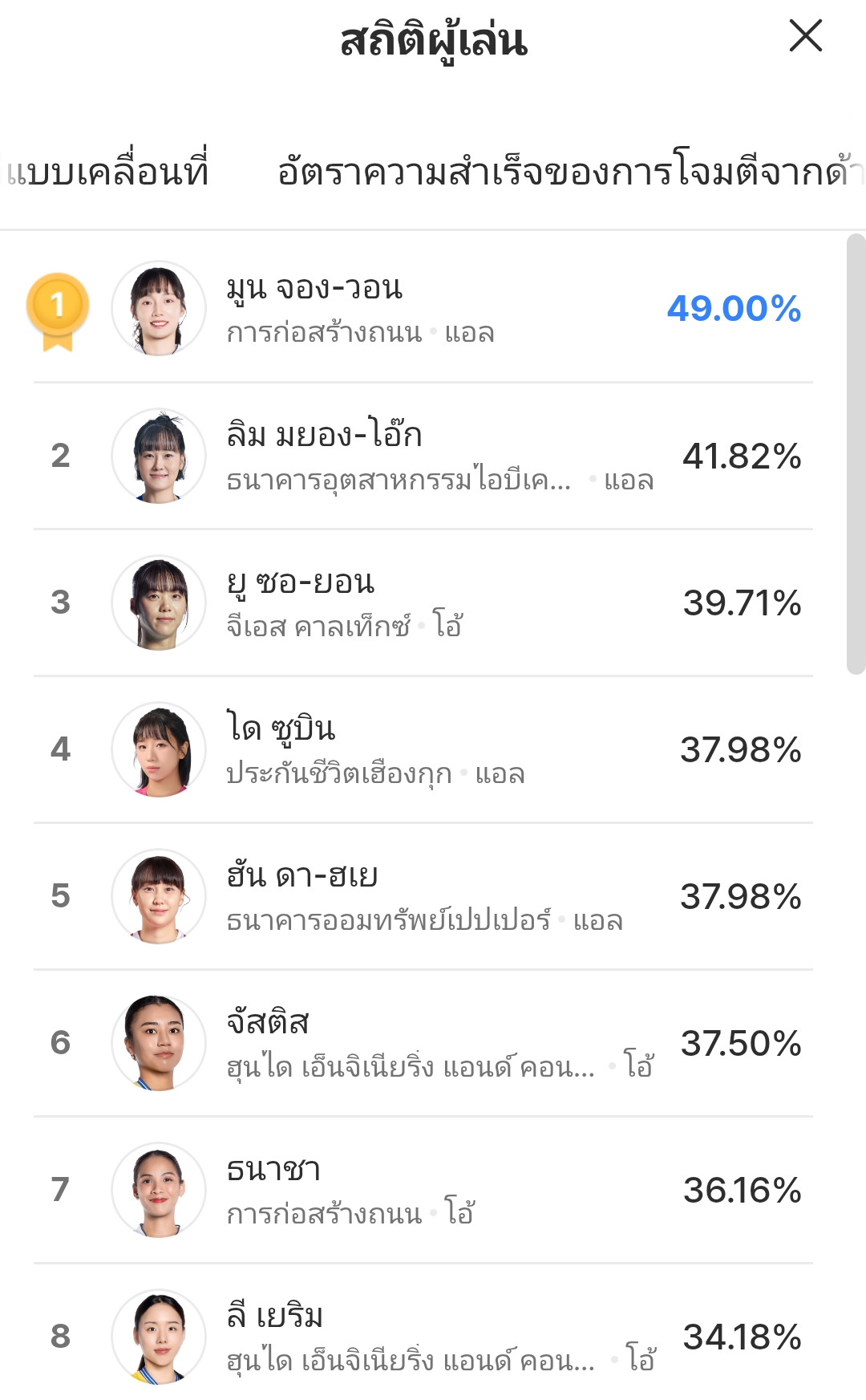The image size is (866, 1400).
Task: Select ยู ซอ-ยอน player avatar
Action: (x=159, y=603)
